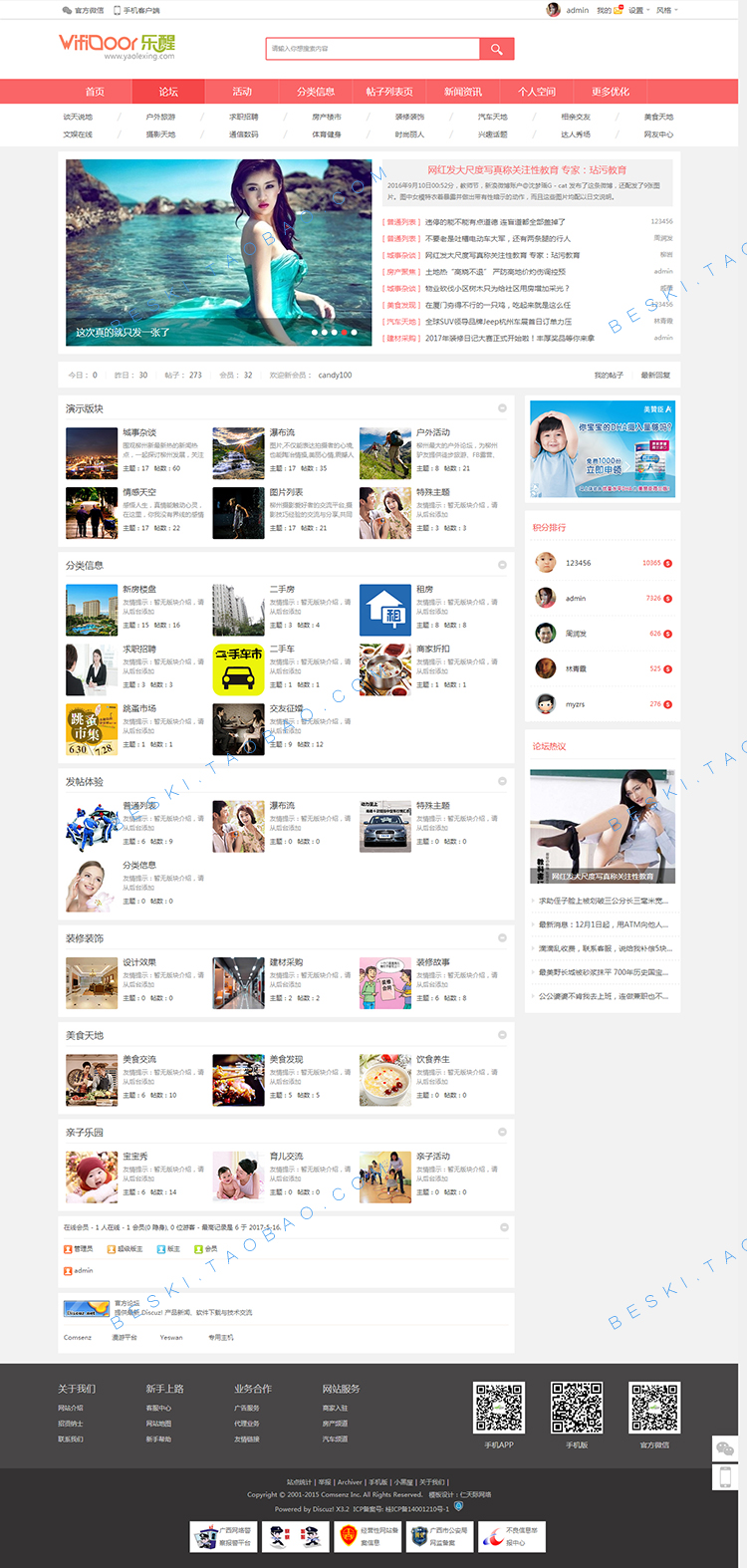
Task: Open the 户外旅游 sub-navigation link
Action: coord(160,118)
